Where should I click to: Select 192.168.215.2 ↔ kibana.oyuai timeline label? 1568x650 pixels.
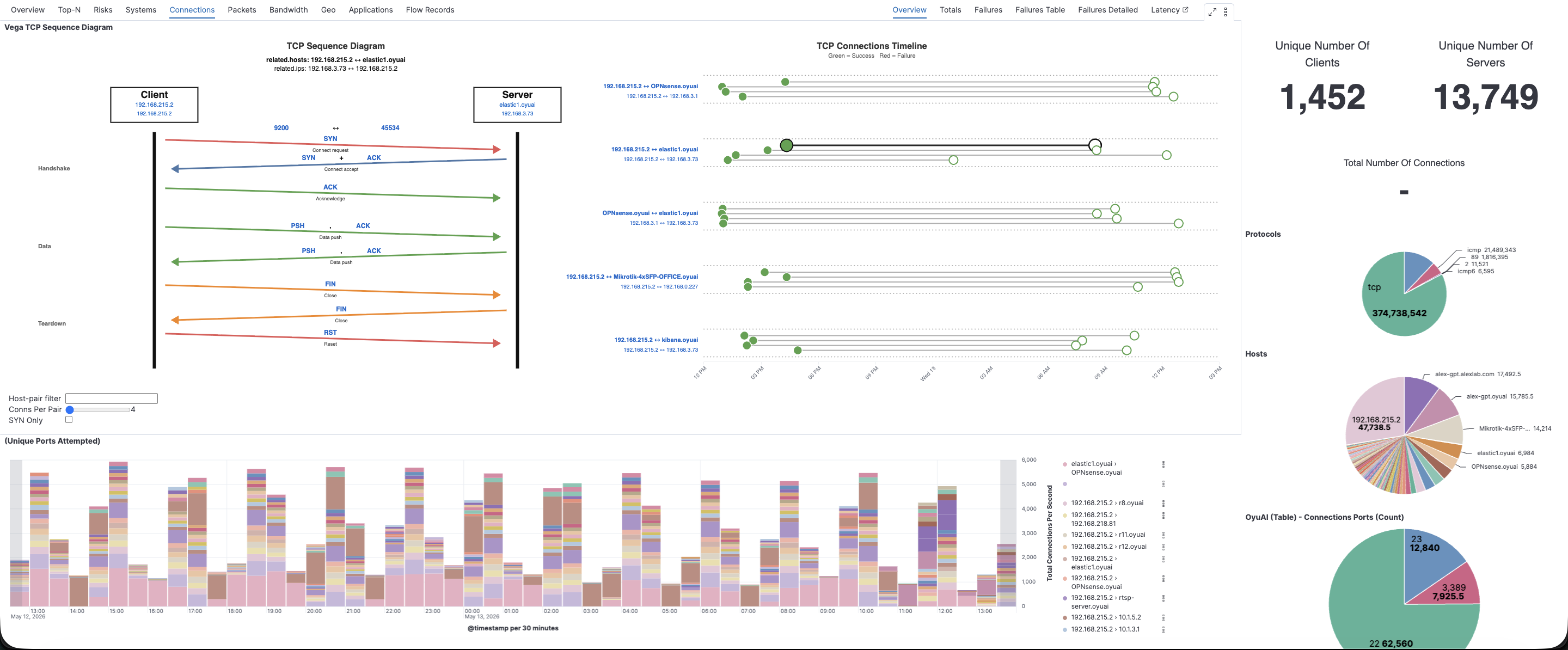(x=656, y=340)
